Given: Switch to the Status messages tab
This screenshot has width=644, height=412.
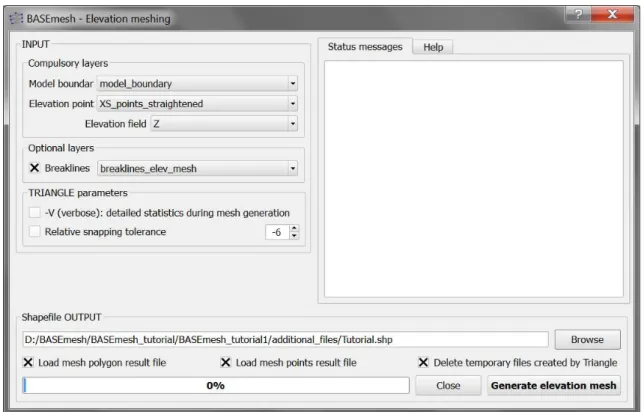Looking at the screenshot, I should coord(365,47).
